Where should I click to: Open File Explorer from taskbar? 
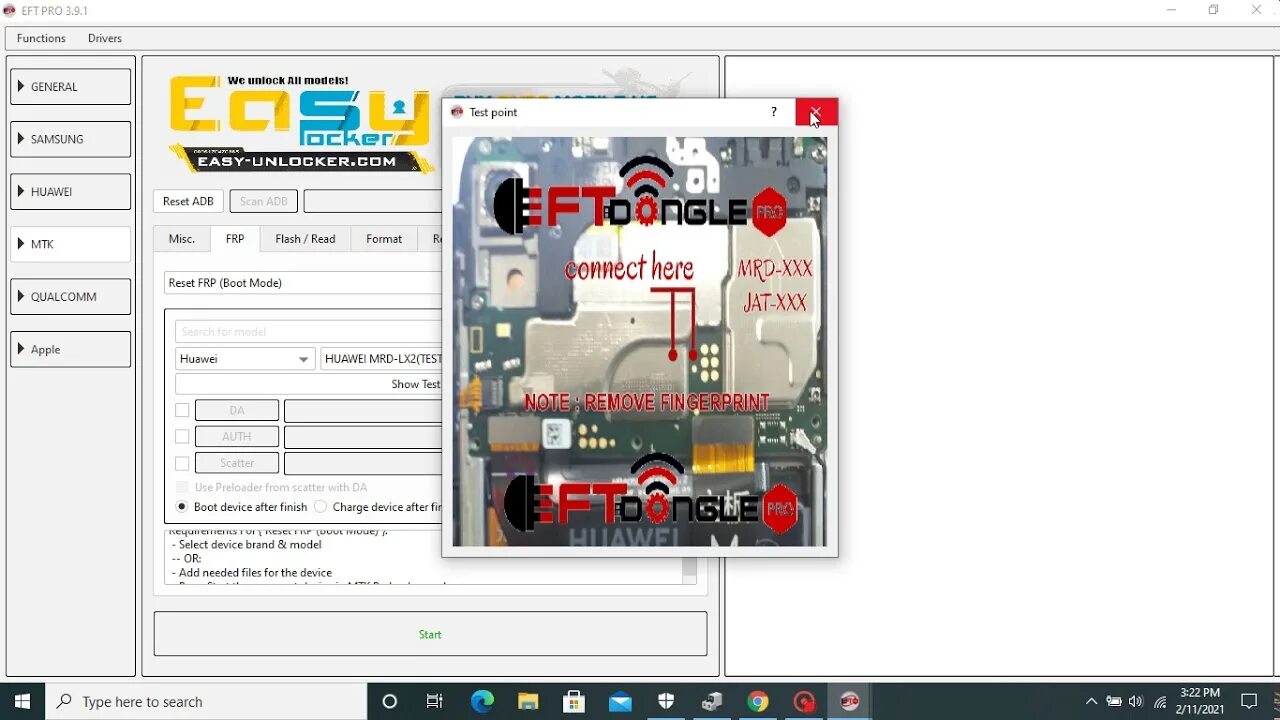click(x=528, y=701)
